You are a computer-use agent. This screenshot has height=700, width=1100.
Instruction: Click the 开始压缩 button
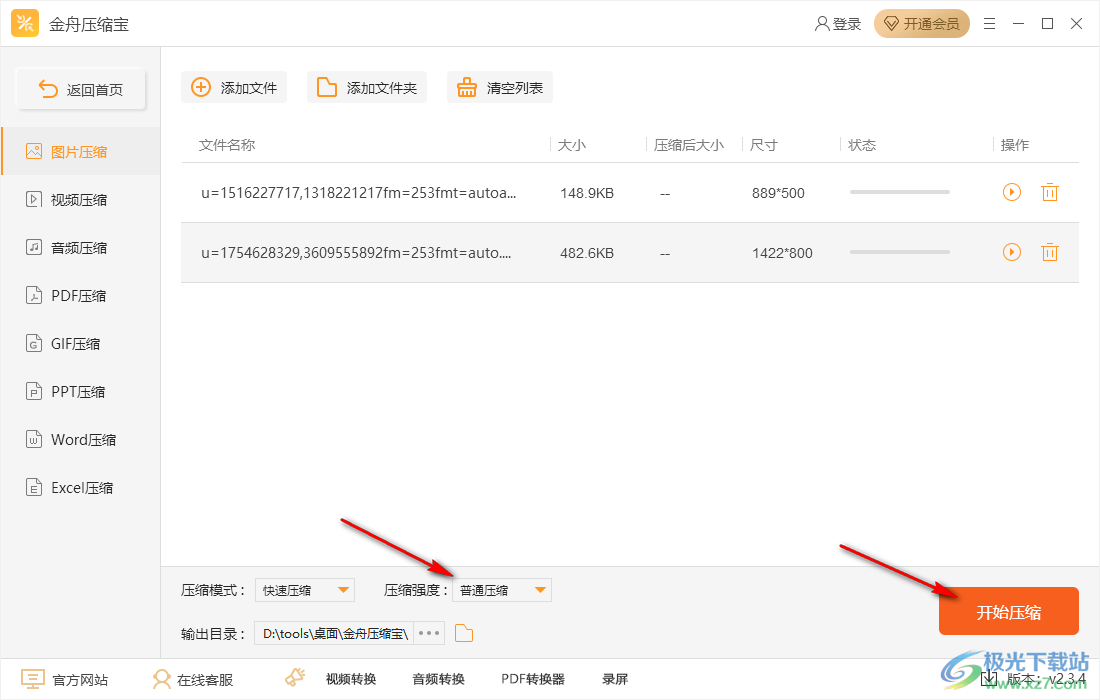(1009, 612)
